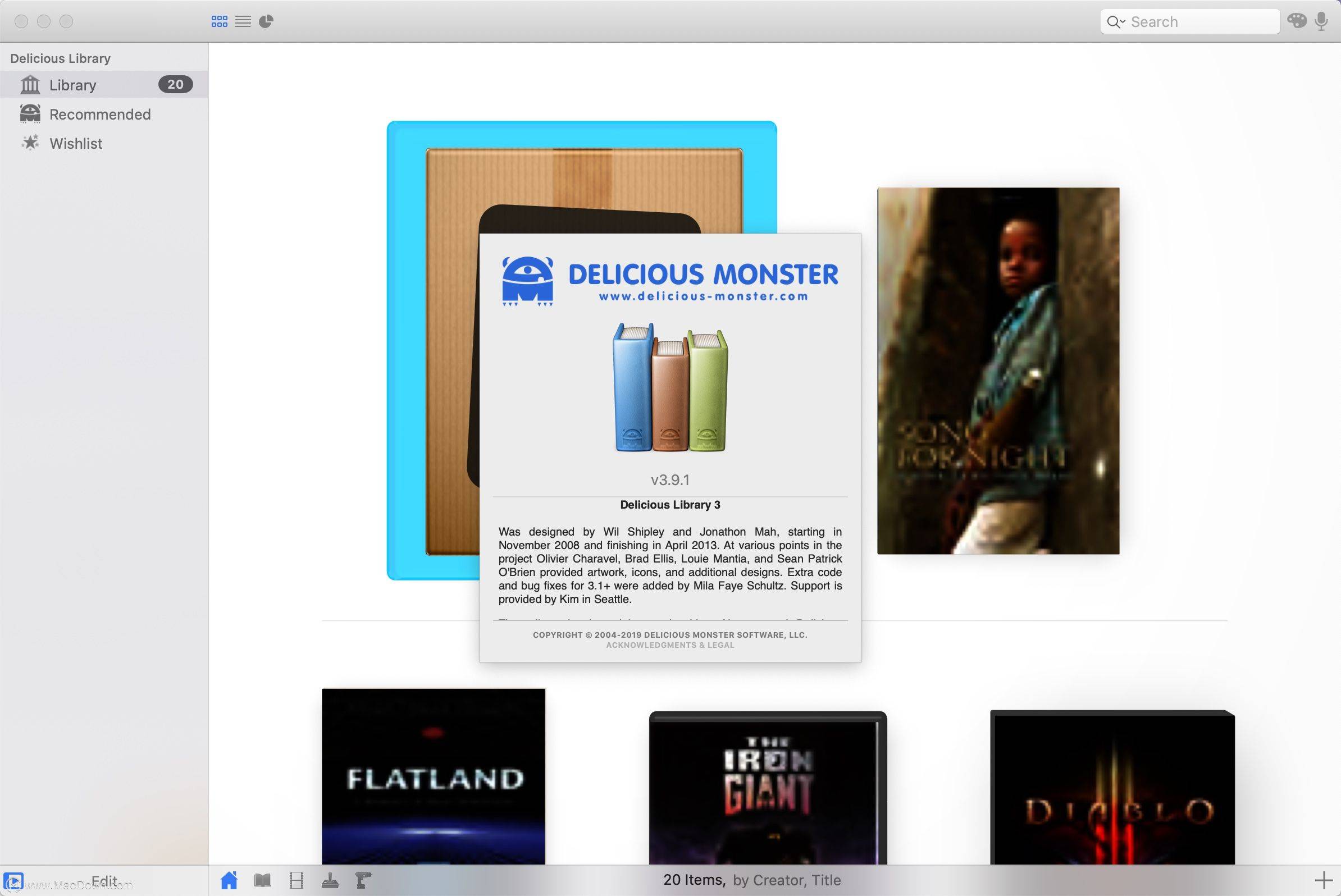Select the Diablo III game cover
Image resolution: width=1341 pixels, height=896 pixels.
click(x=1112, y=787)
